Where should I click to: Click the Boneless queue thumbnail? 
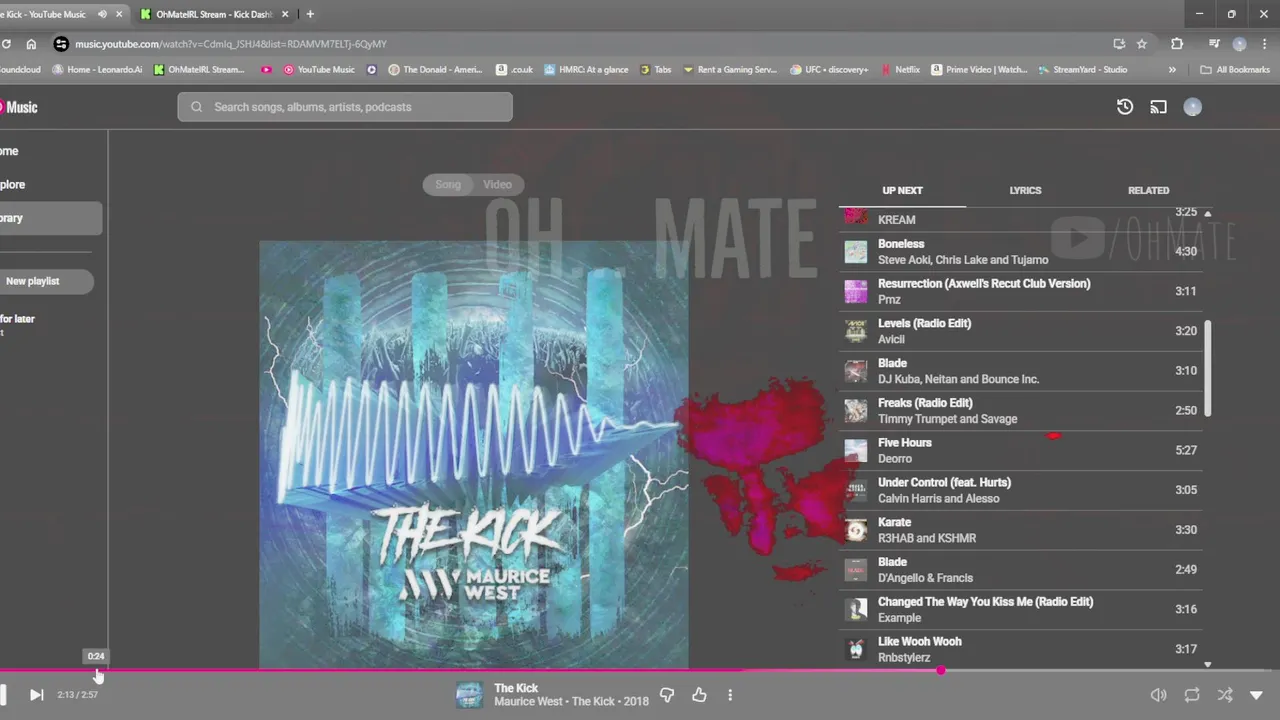point(856,251)
